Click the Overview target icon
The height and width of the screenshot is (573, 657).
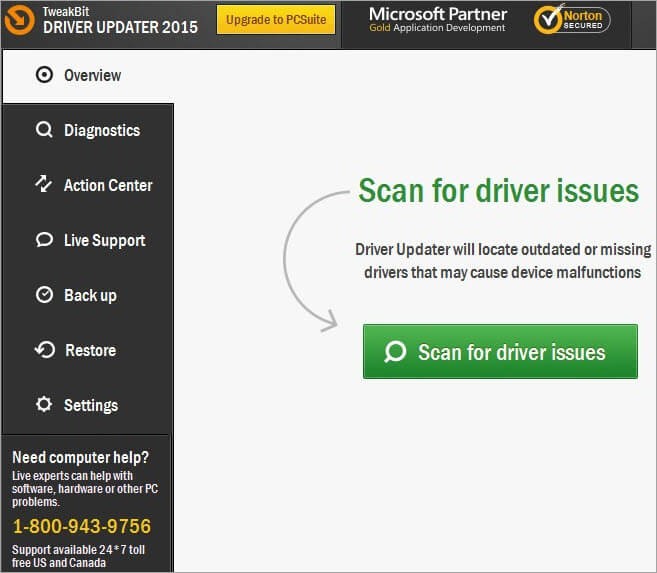44,75
